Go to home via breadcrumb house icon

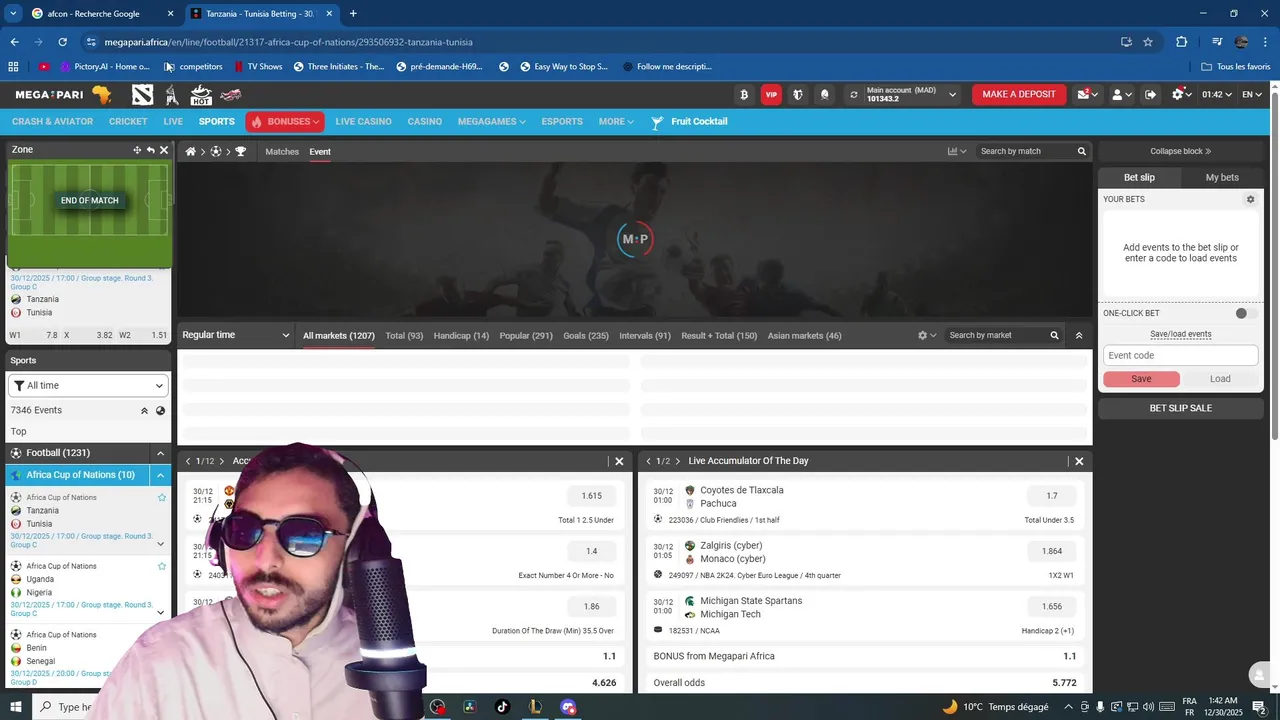tap(190, 152)
